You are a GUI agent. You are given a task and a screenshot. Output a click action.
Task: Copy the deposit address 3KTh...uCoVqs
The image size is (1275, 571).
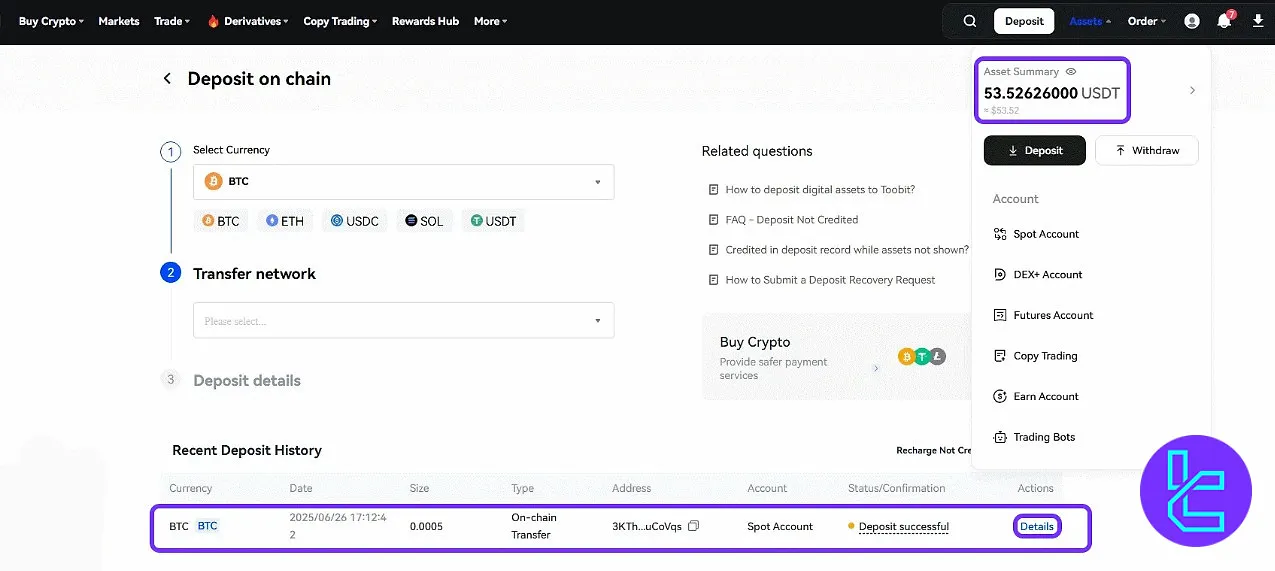tap(694, 526)
